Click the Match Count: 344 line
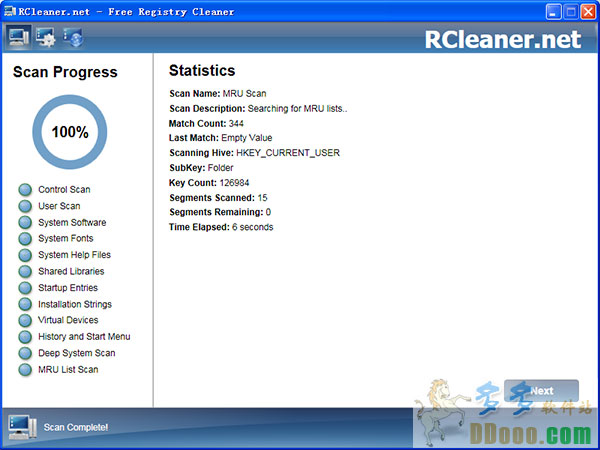The width and height of the screenshot is (600, 450). [x=206, y=124]
